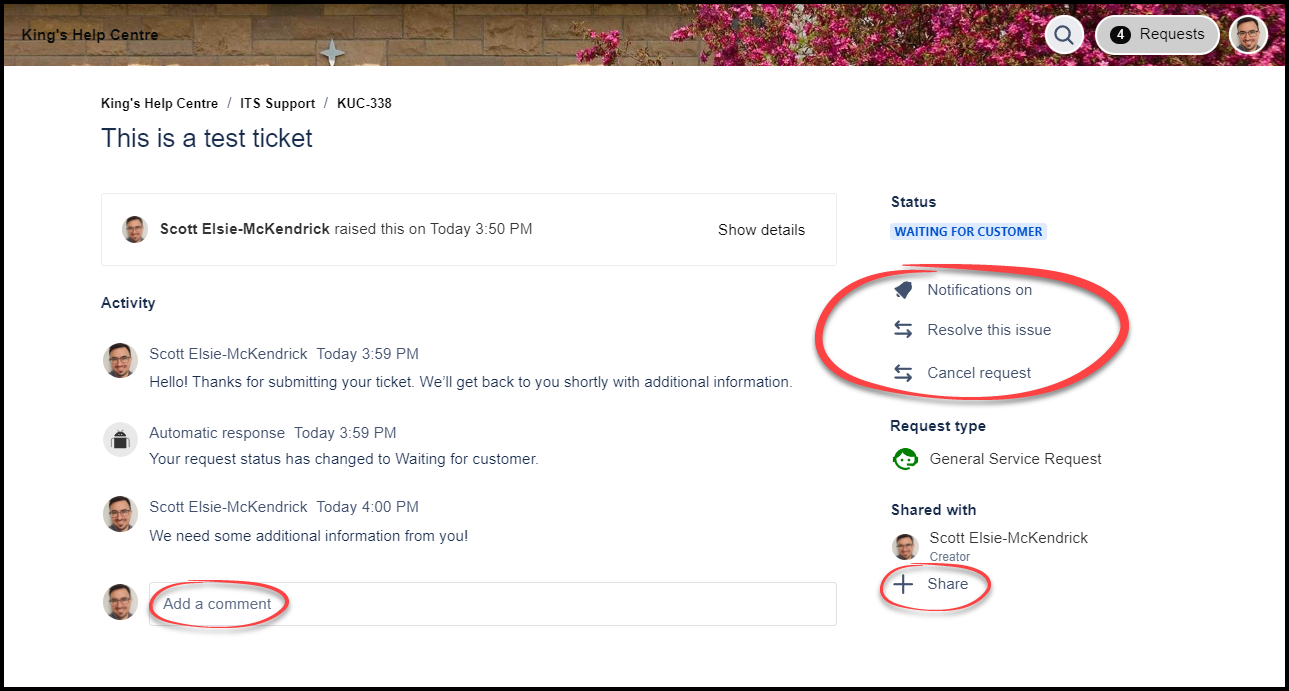Expand Show details for the request
The width and height of the screenshot is (1289, 691).
761,229
